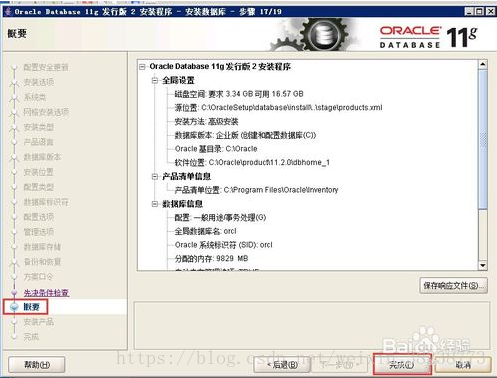Close the installer window
The image size is (497, 378).
(x=490, y=12)
